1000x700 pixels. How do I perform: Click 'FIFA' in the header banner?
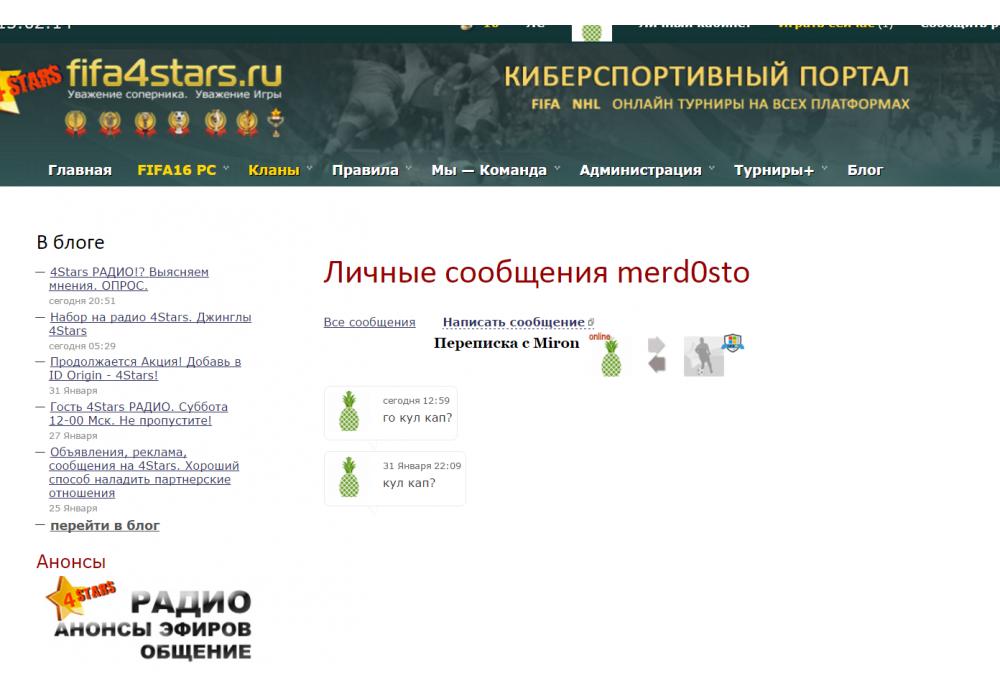(545, 104)
